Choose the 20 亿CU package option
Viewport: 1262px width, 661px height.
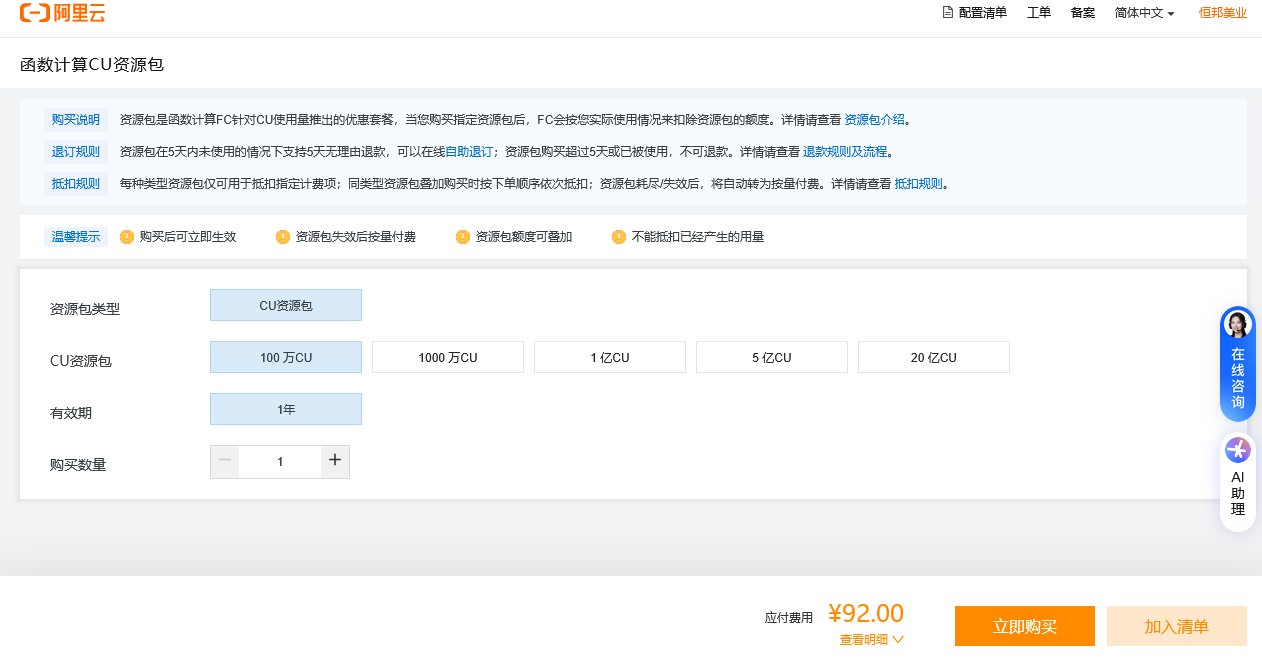tap(933, 357)
